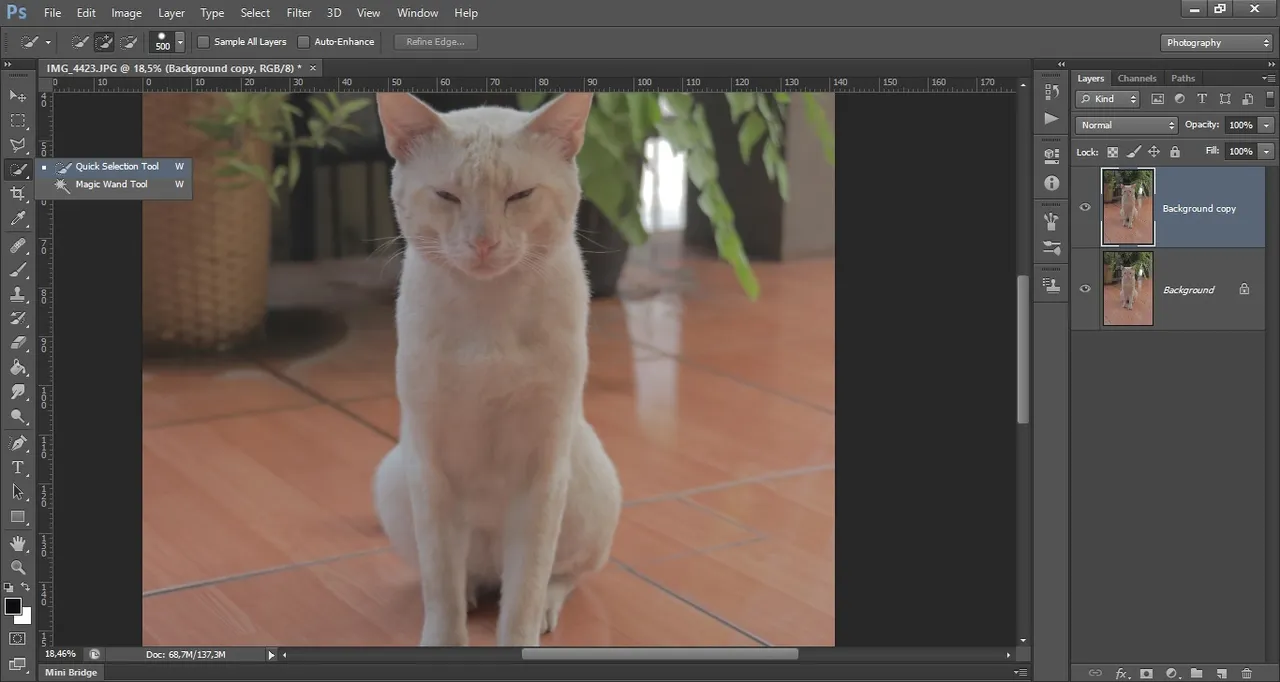Open the layer Fill slider dropdown
Screen dimensions: 1280x682
click(x=1267, y=151)
